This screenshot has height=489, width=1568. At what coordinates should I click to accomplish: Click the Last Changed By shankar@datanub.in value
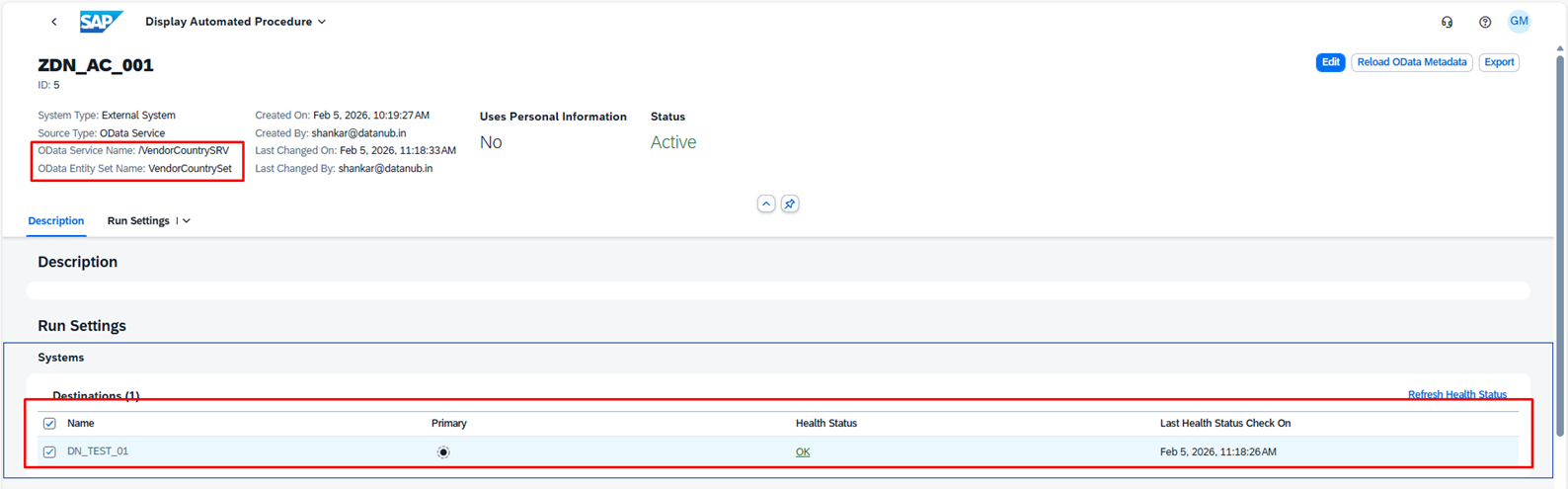(385, 169)
